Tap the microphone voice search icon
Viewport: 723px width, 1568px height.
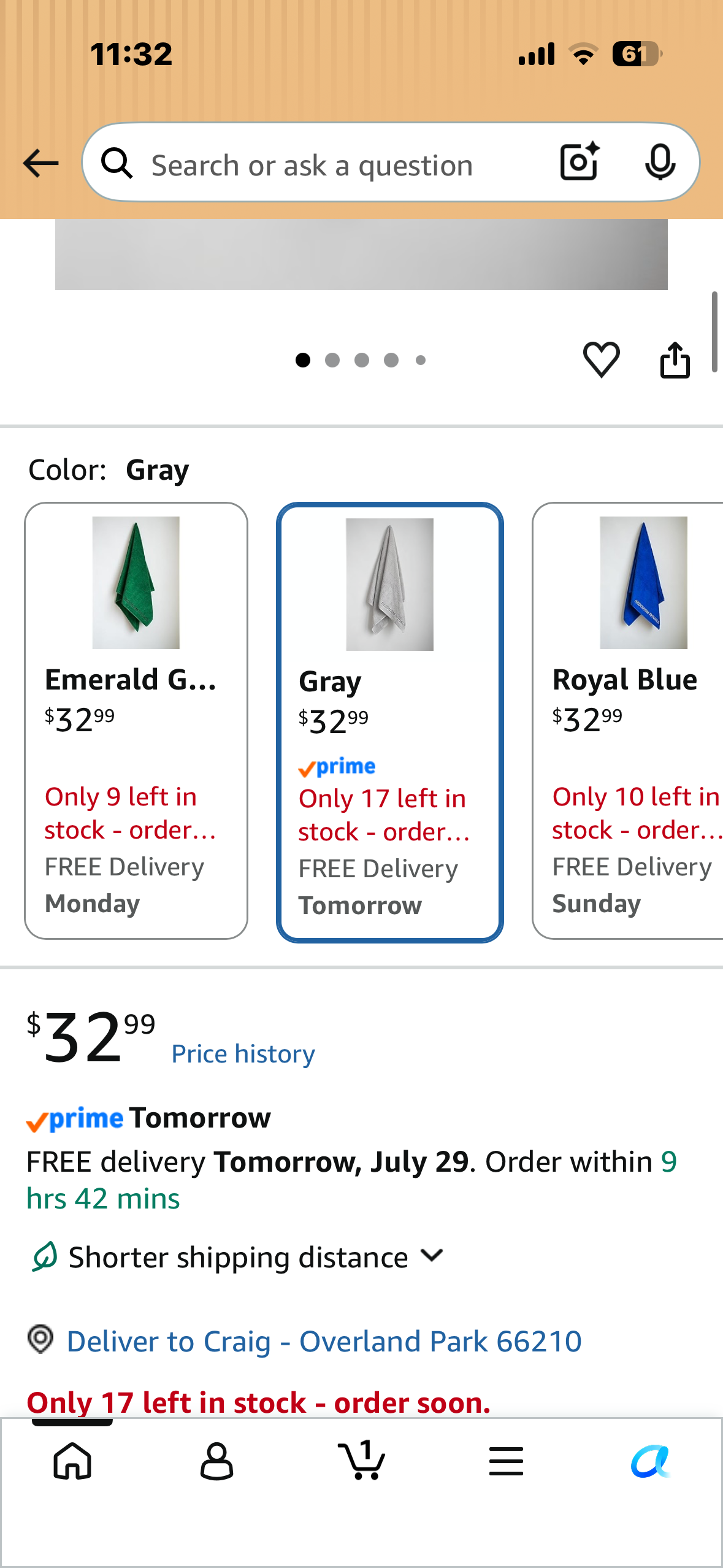click(660, 163)
